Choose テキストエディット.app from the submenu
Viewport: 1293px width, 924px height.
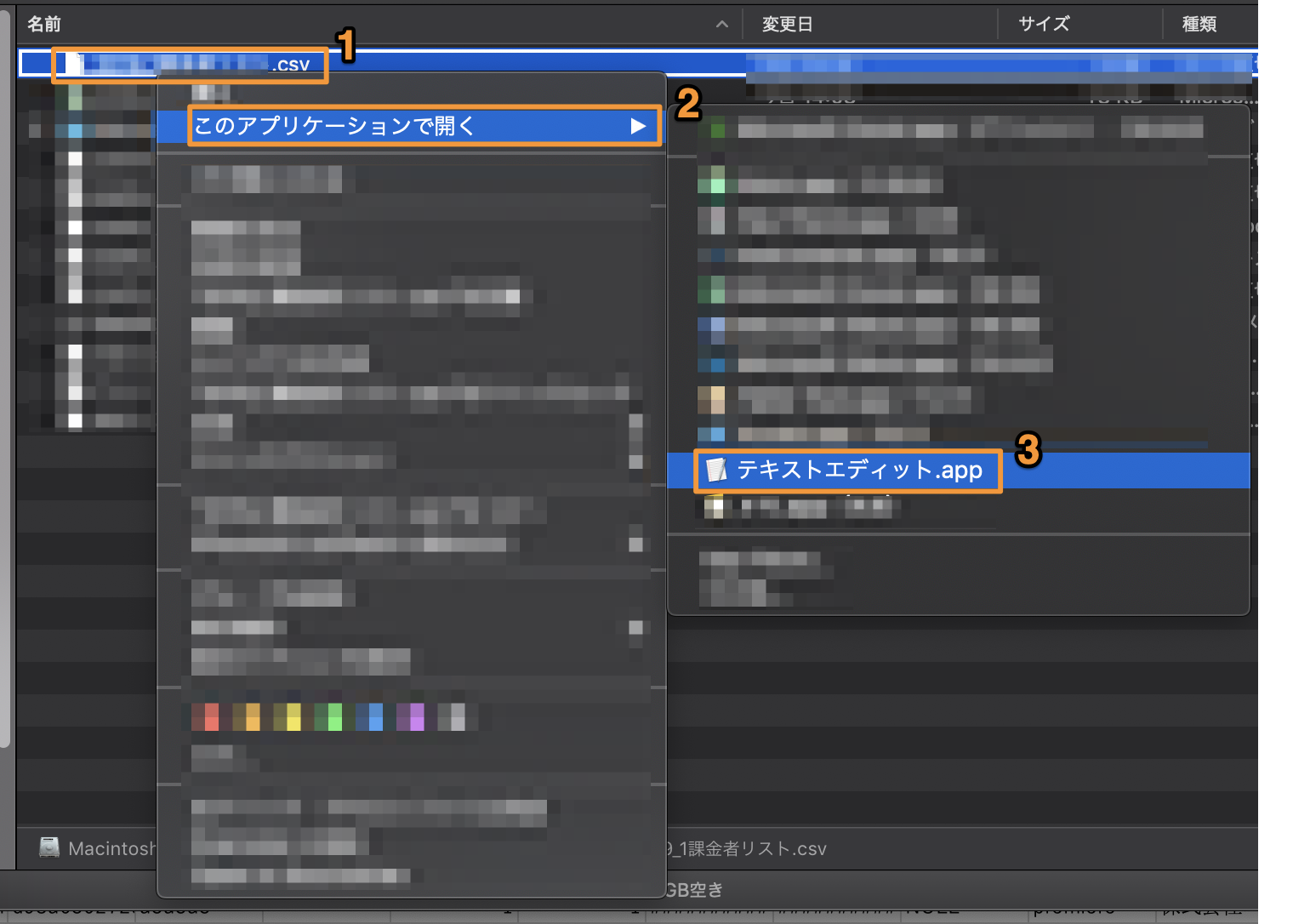(958, 471)
